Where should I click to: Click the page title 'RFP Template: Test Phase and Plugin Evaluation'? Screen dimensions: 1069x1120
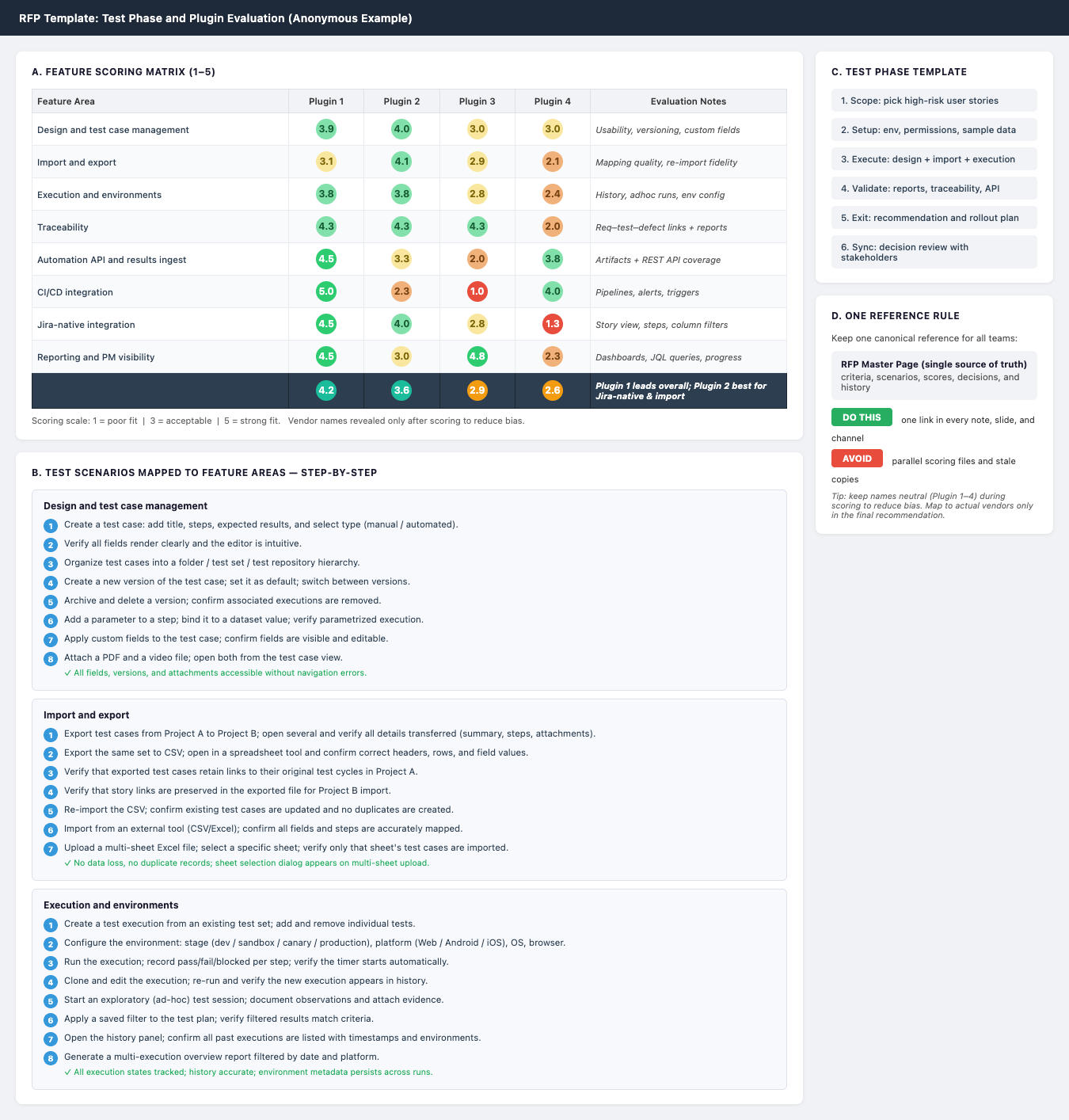215,18
